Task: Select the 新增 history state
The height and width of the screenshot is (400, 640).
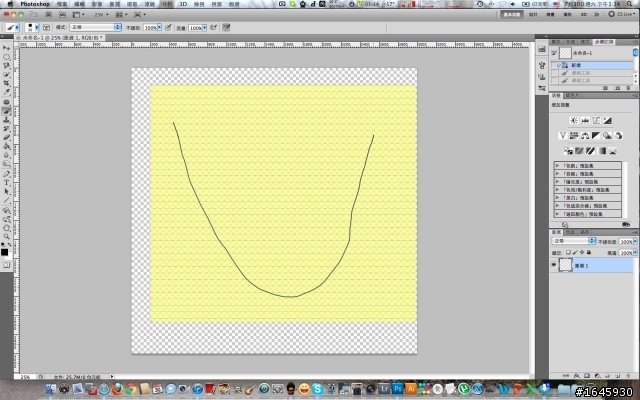Action: 591,65
